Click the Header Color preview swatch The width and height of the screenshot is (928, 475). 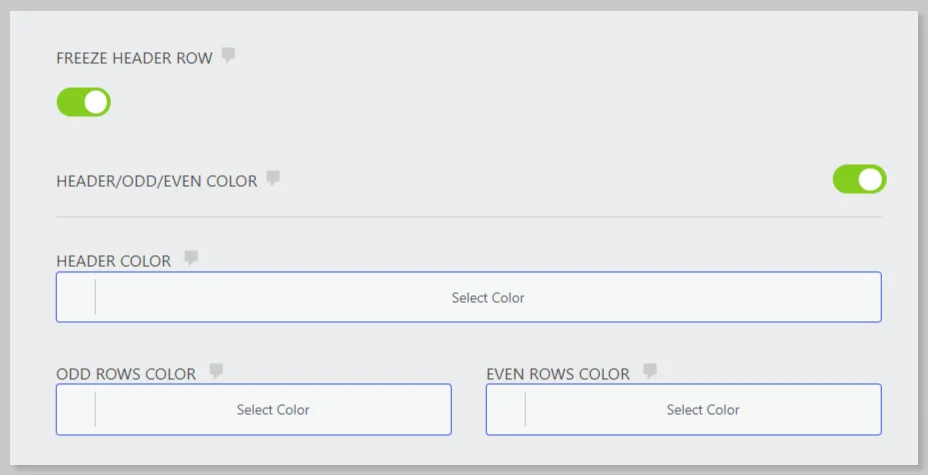point(76,297)
